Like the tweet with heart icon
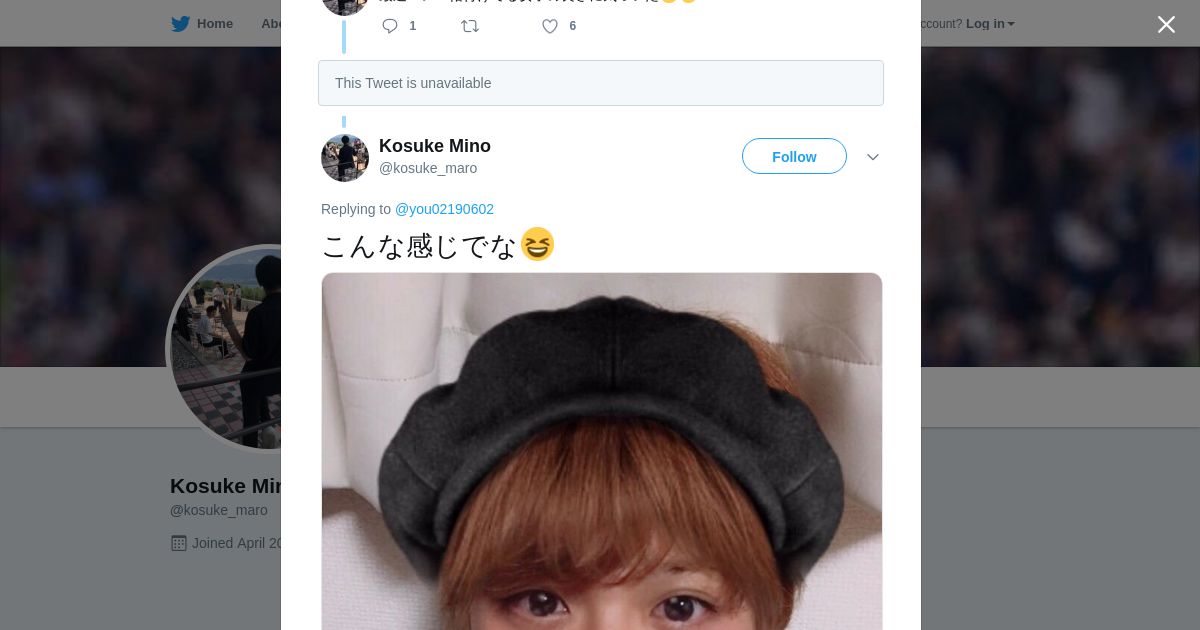The width and height of the screenshot is (1200, 630). click(x=550, y=26)
